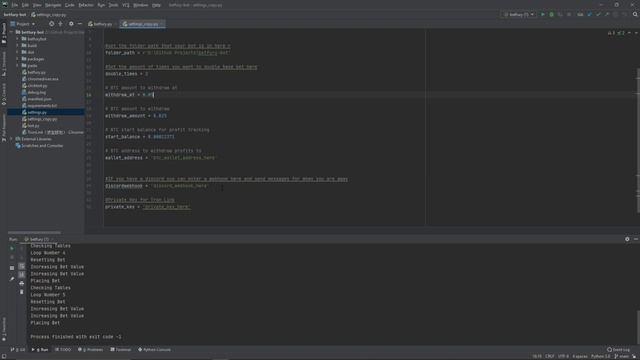Click the locate/select opened file target icon
The width and height of the screenshot is (640, 360).
(51, 24)
